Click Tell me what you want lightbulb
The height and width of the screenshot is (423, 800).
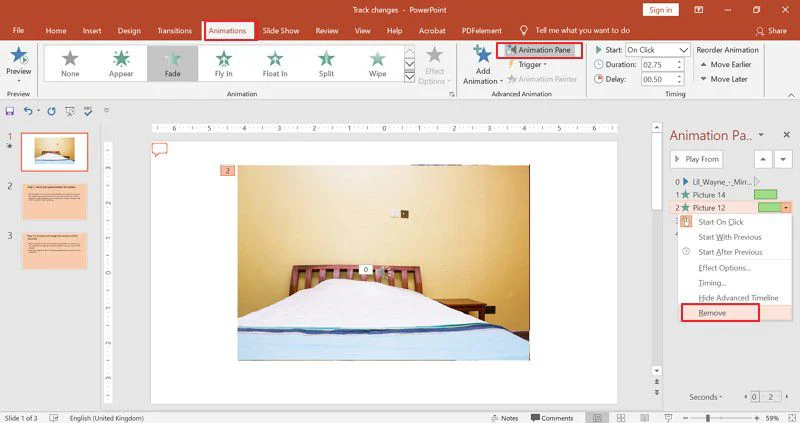pyautogui.click(x=523, y=31)
